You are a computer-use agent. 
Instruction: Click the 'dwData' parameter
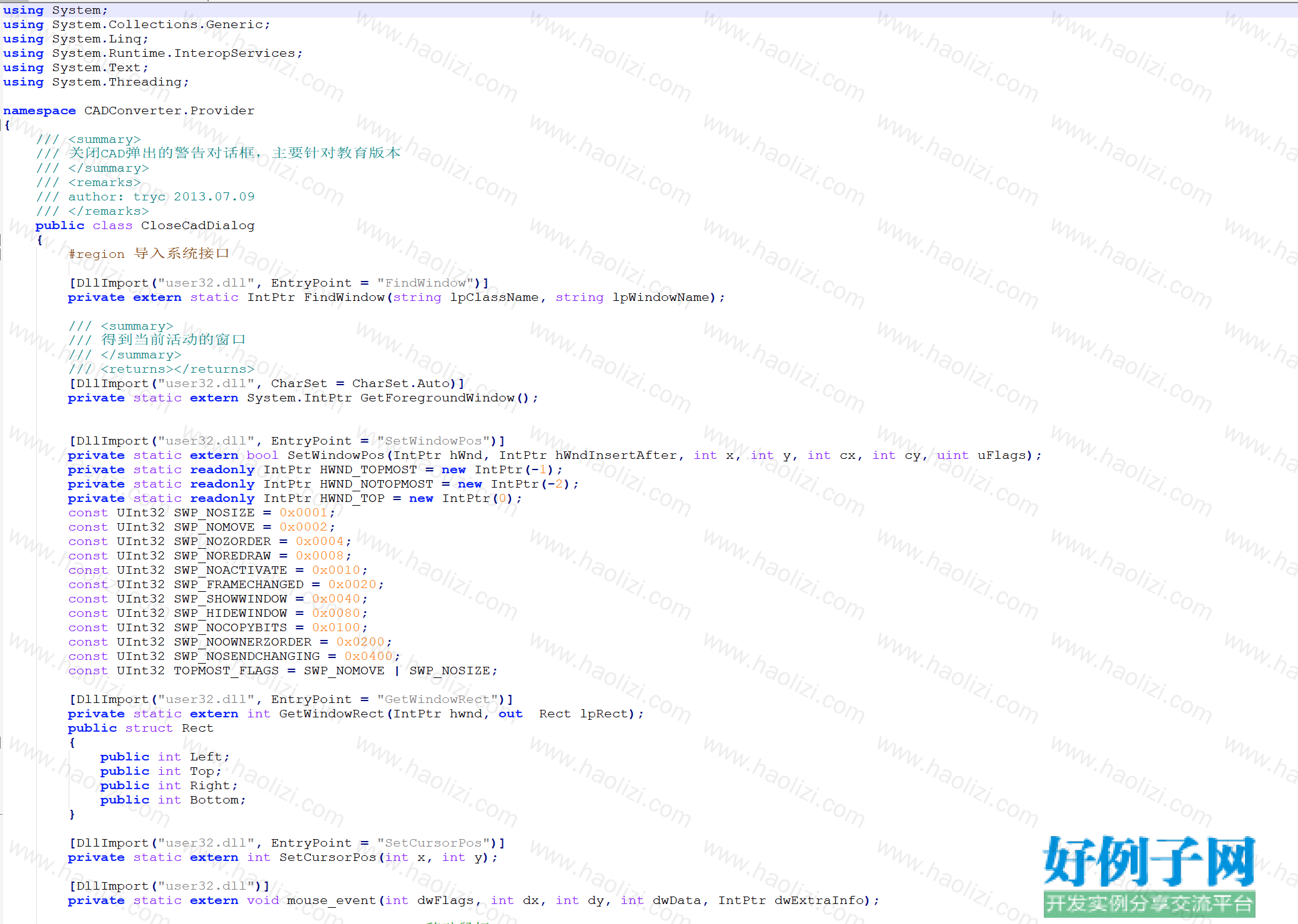tap(677, 900)
